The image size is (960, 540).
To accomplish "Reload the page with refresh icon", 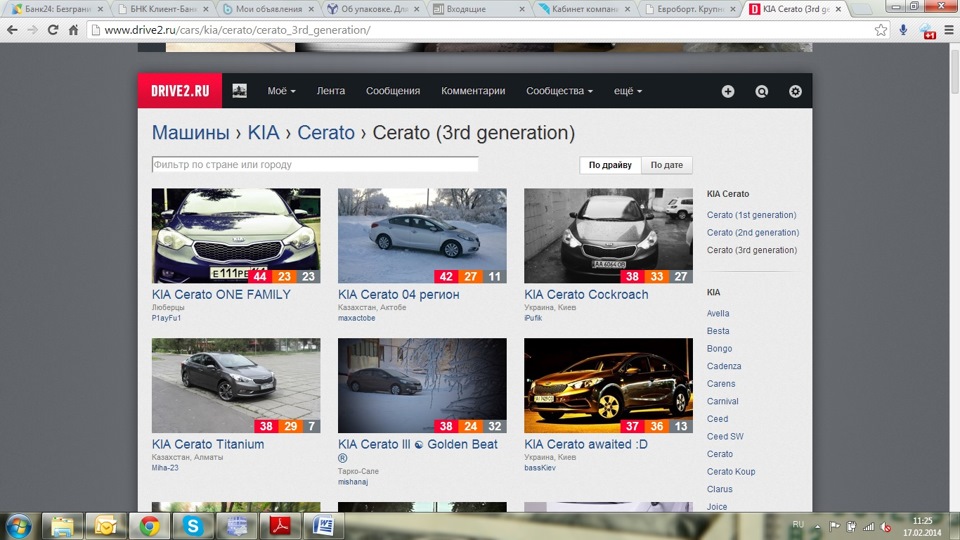I will click(53, 29).
